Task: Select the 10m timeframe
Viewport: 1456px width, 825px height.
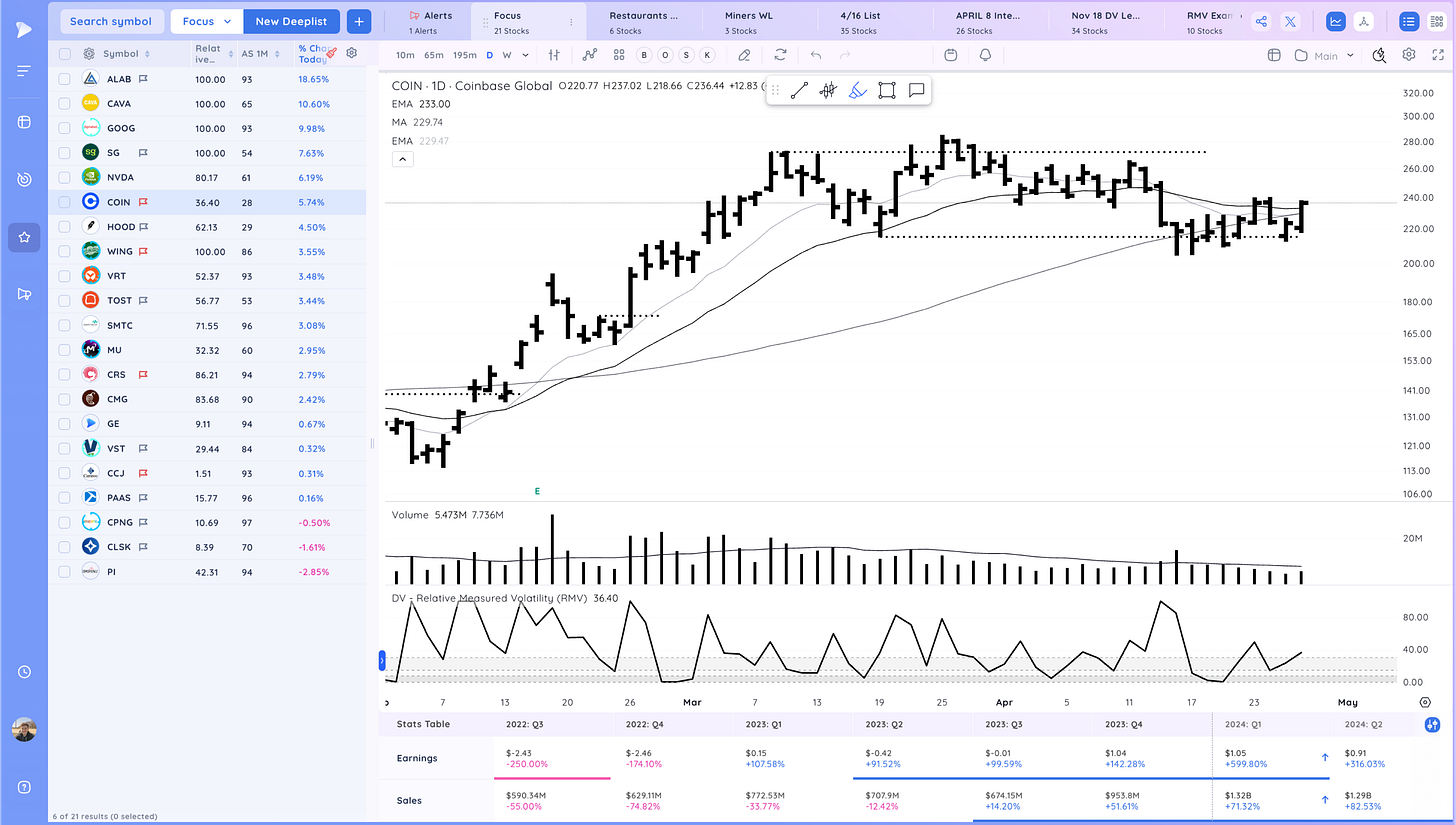Action: point(405,55)
